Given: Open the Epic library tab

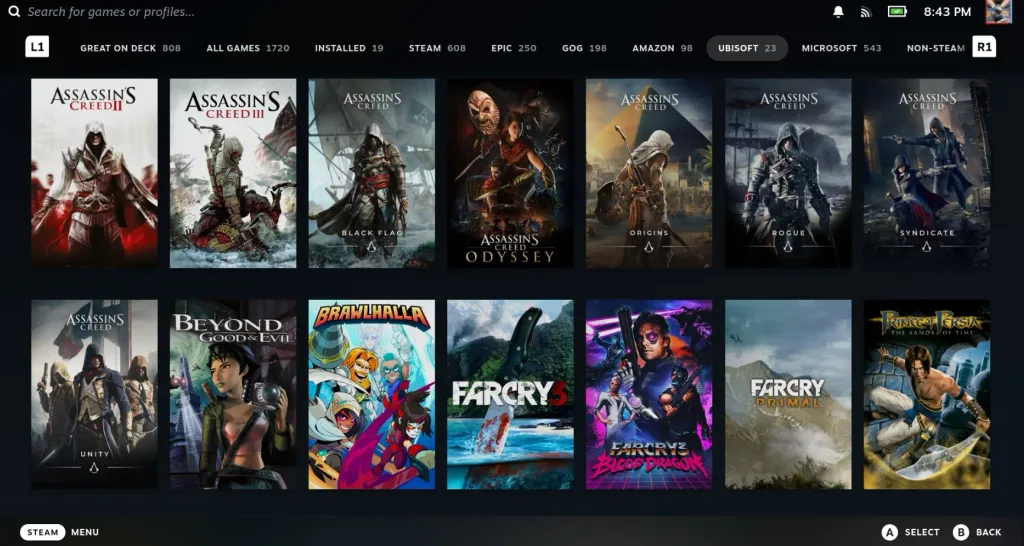Looking at the screenshot, I should [x=513, y=48].
